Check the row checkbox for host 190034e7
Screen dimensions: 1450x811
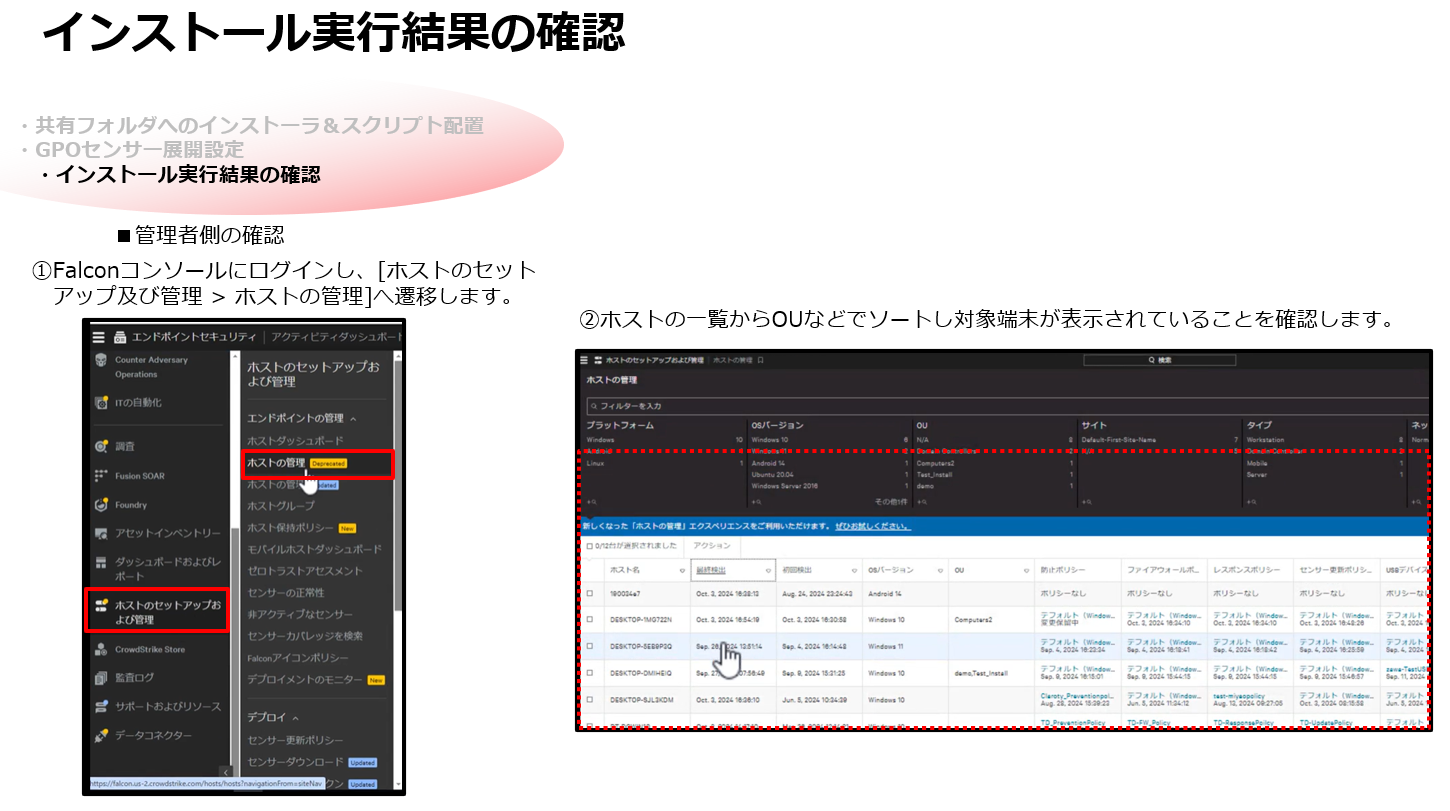coord(589,594)
